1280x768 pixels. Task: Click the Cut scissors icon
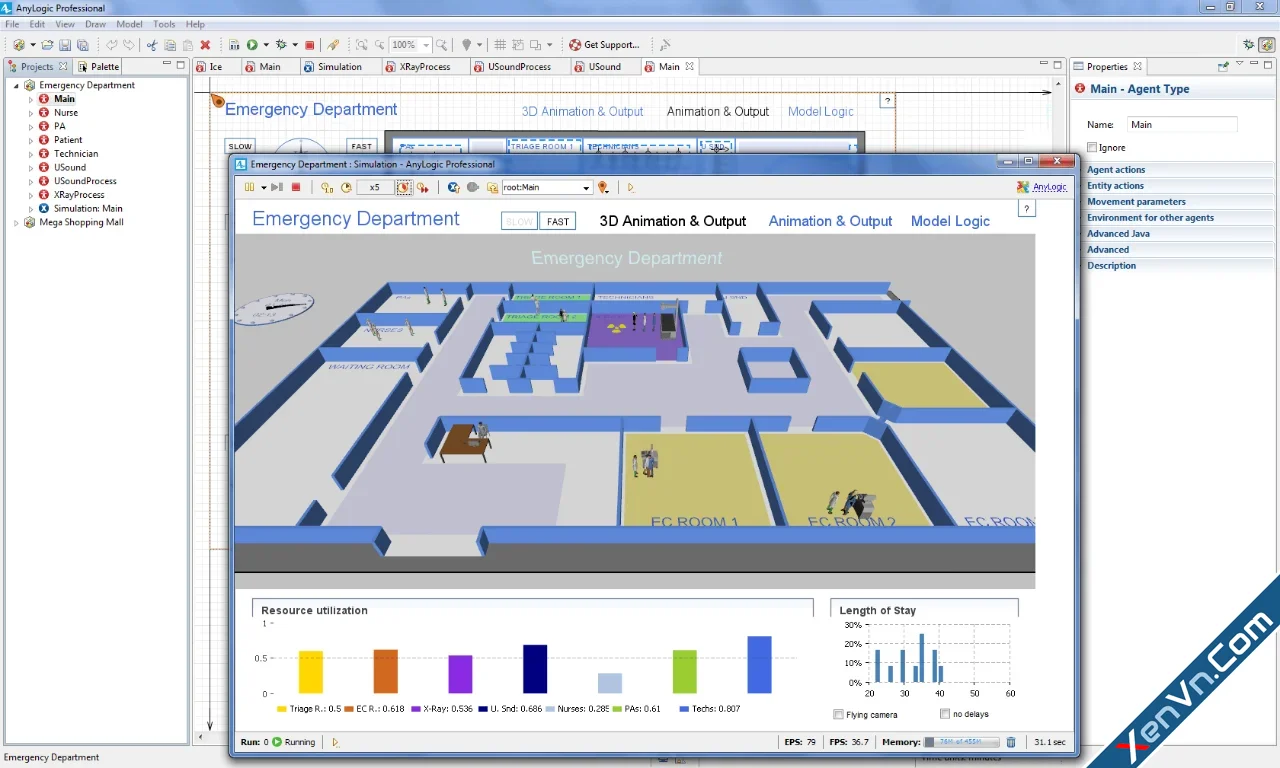click(x=152, y=45)
